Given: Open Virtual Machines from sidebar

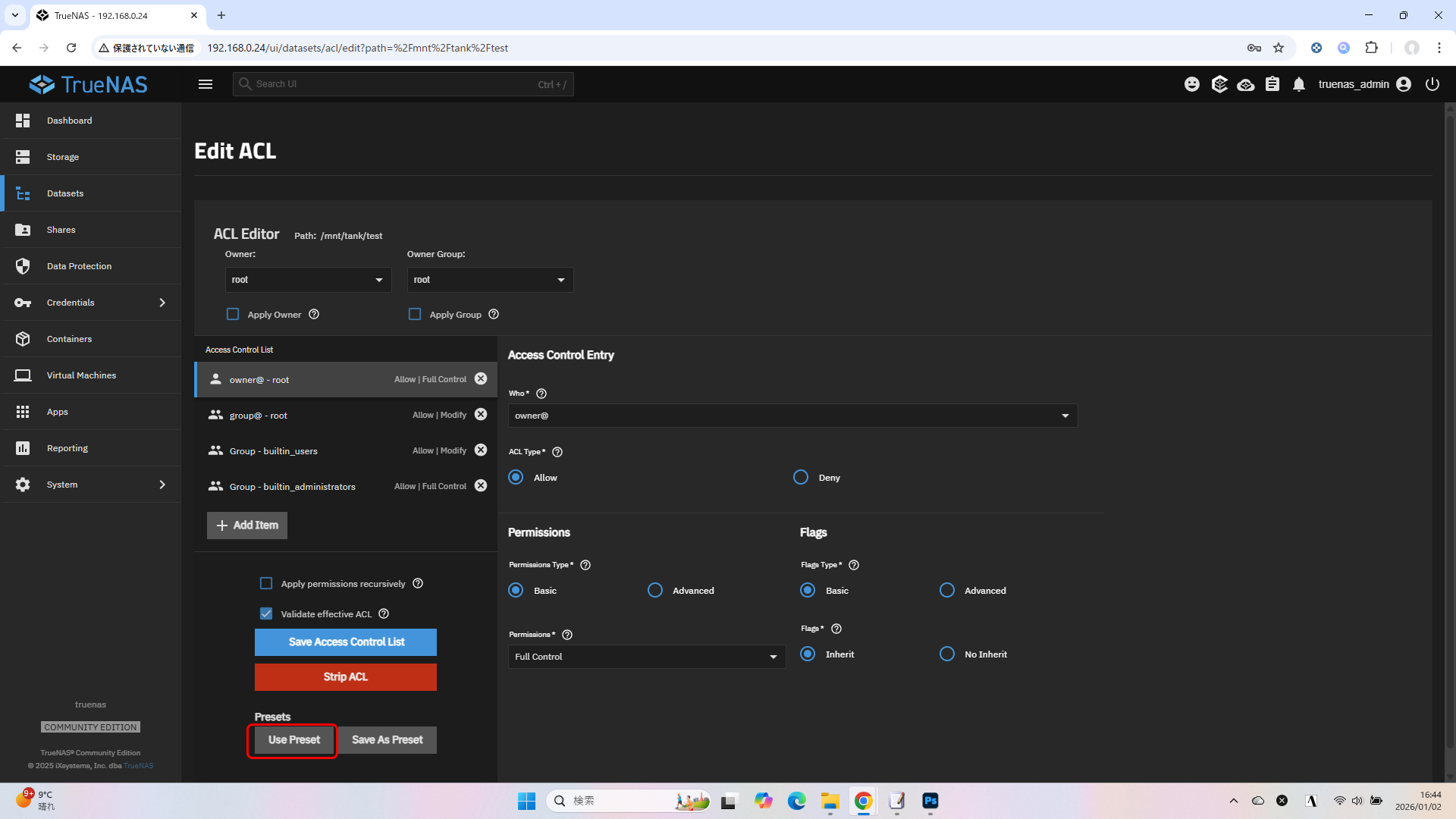Looking at the screenshot, I should pos(81,375).
